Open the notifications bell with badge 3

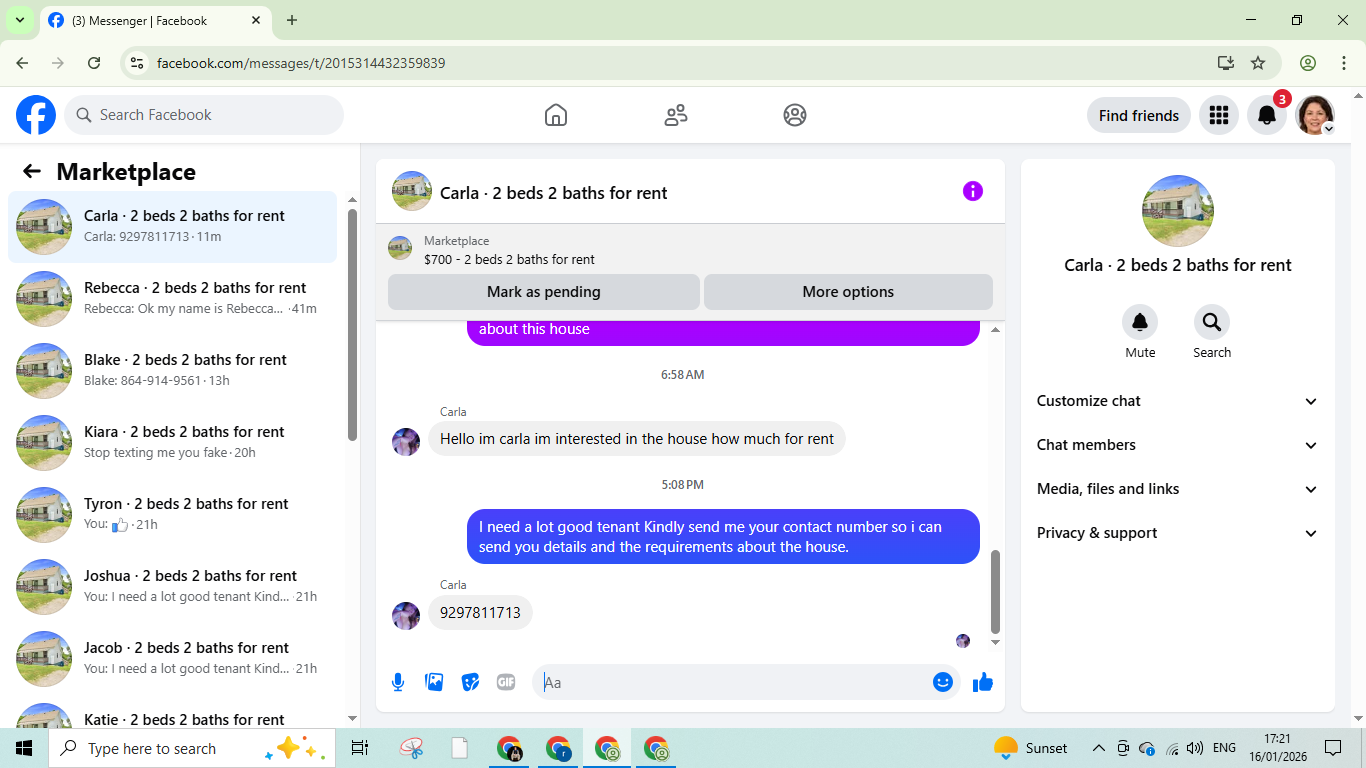coord(1267,115)
